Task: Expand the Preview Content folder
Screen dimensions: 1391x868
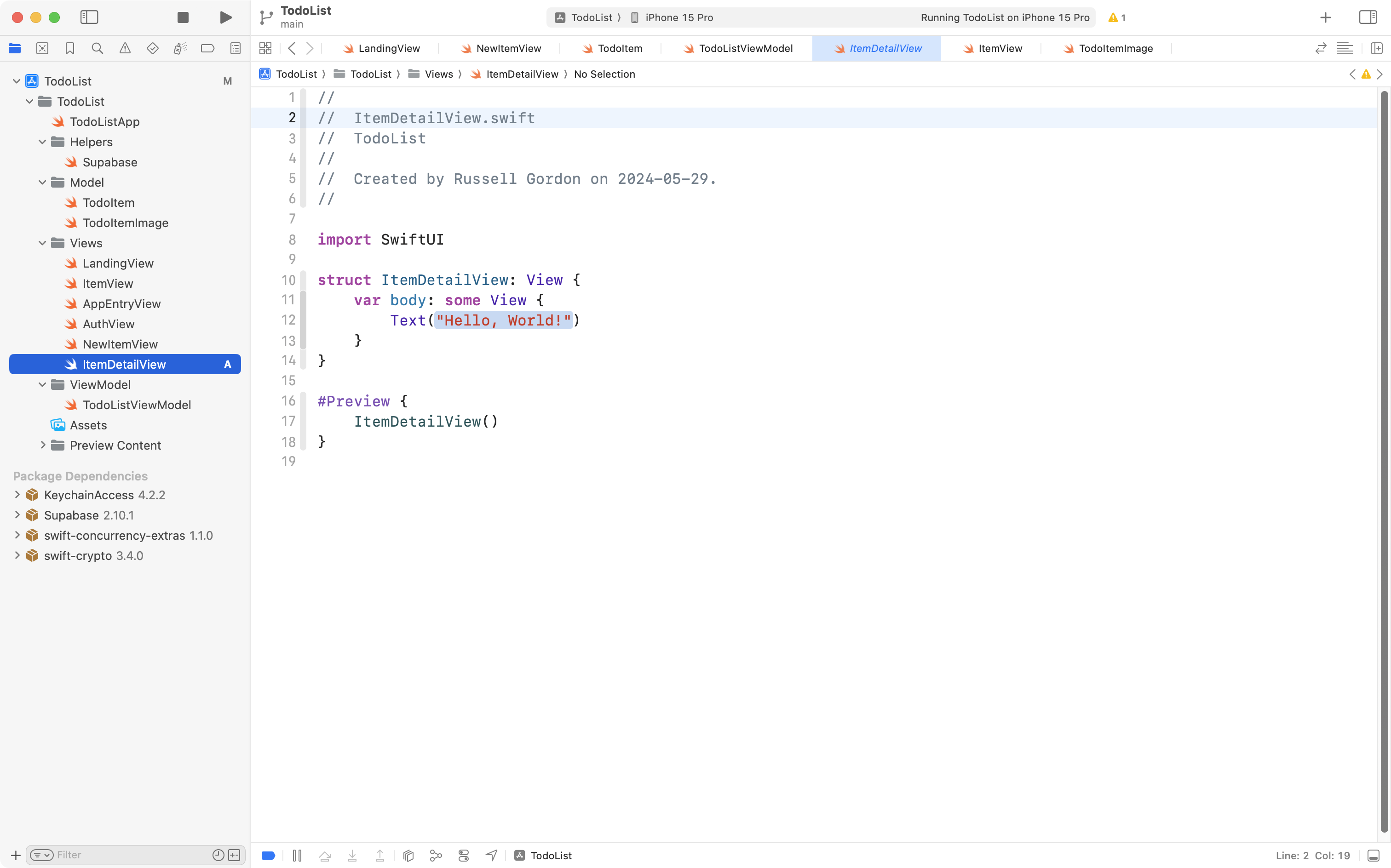Action: point(42,445)
